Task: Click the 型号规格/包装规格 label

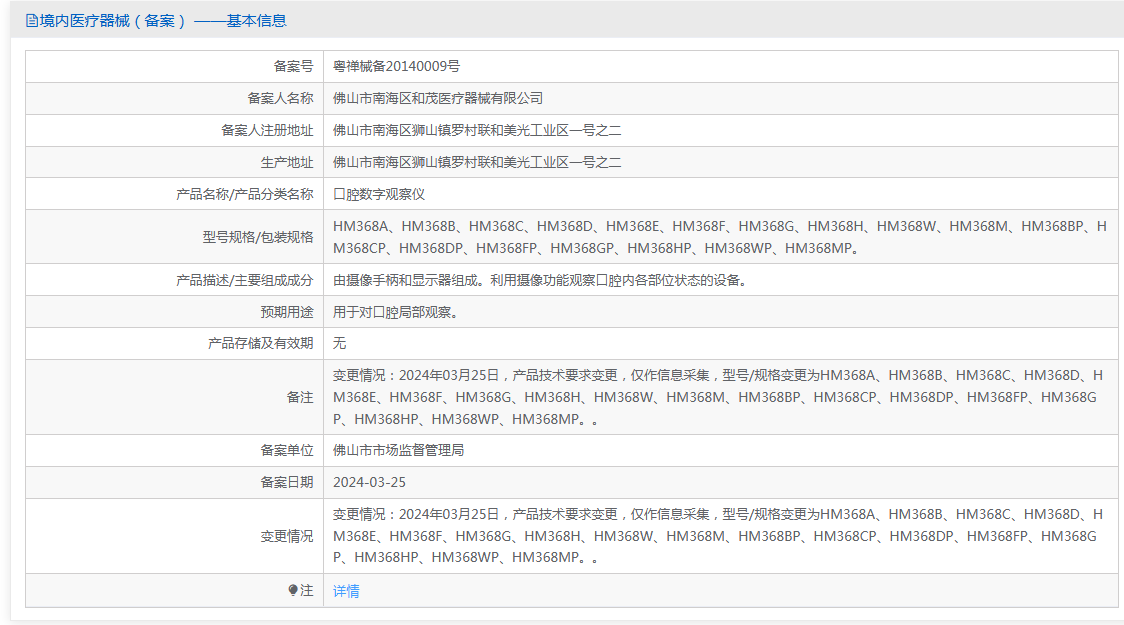Action: point(258,237)
